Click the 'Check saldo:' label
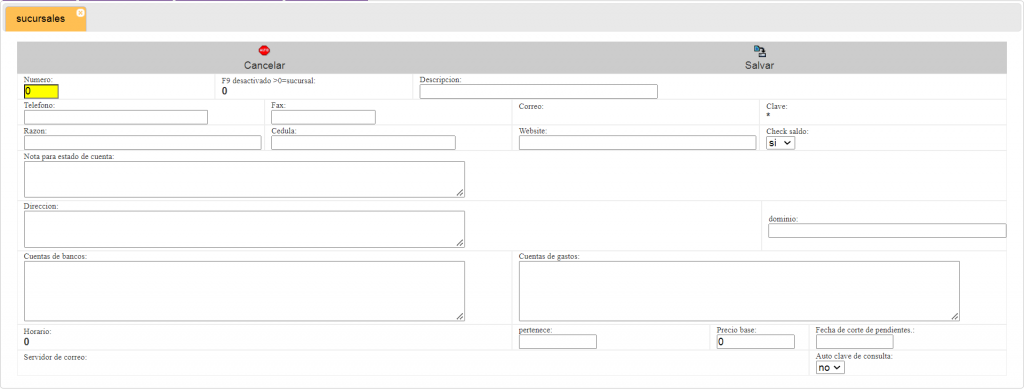Image resolution: width=1024 pixels, height=389 pixels. pyautogui.click(x=787, y=131)
